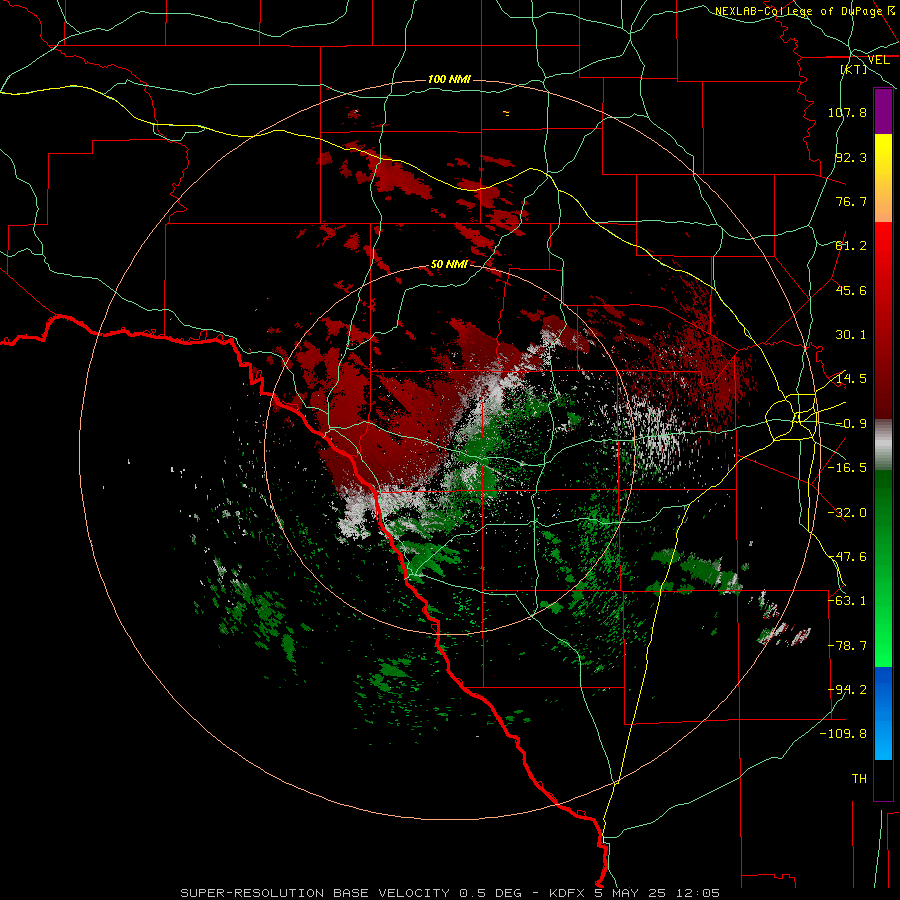Image resolution: width=900 pixels, height=900 pixels.
Task: Click the green segment of the color bar
Action: [x=883, y=568]
